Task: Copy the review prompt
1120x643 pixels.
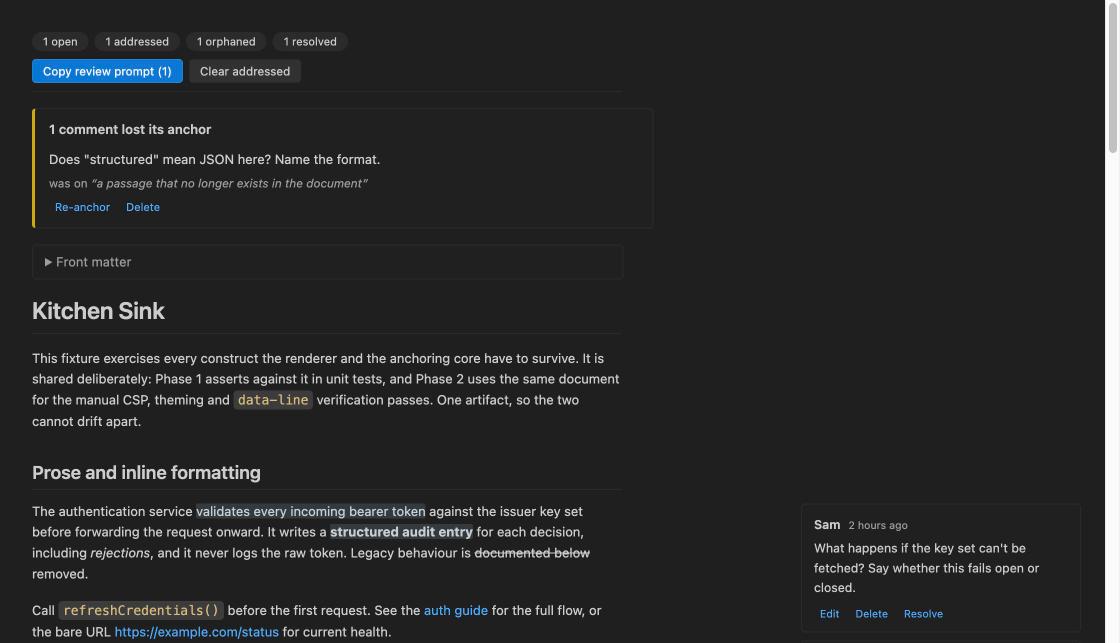Action: pos(107,71)
